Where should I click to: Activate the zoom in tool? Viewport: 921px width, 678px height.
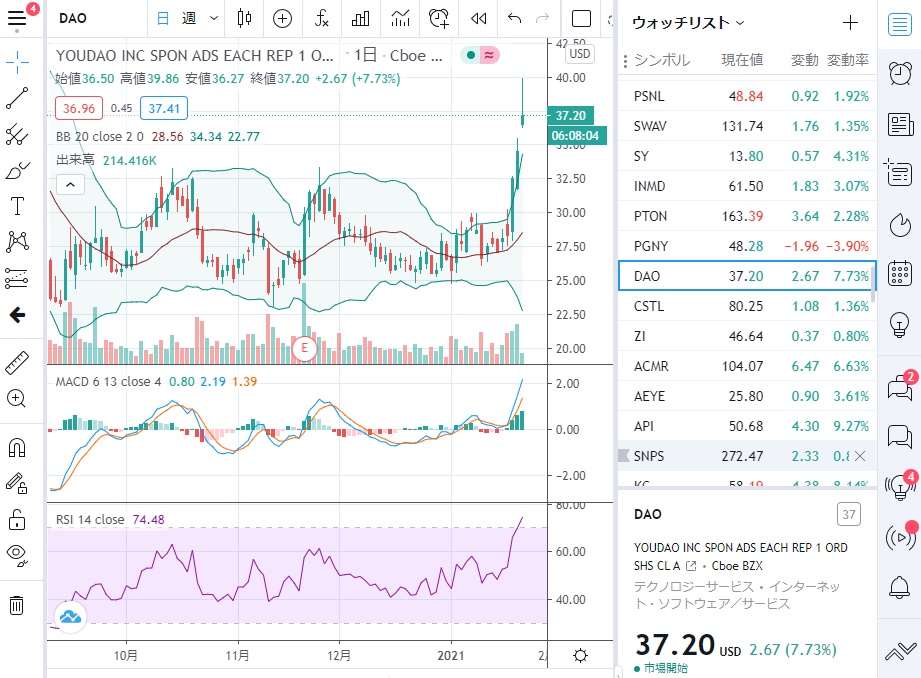point(16,398)
